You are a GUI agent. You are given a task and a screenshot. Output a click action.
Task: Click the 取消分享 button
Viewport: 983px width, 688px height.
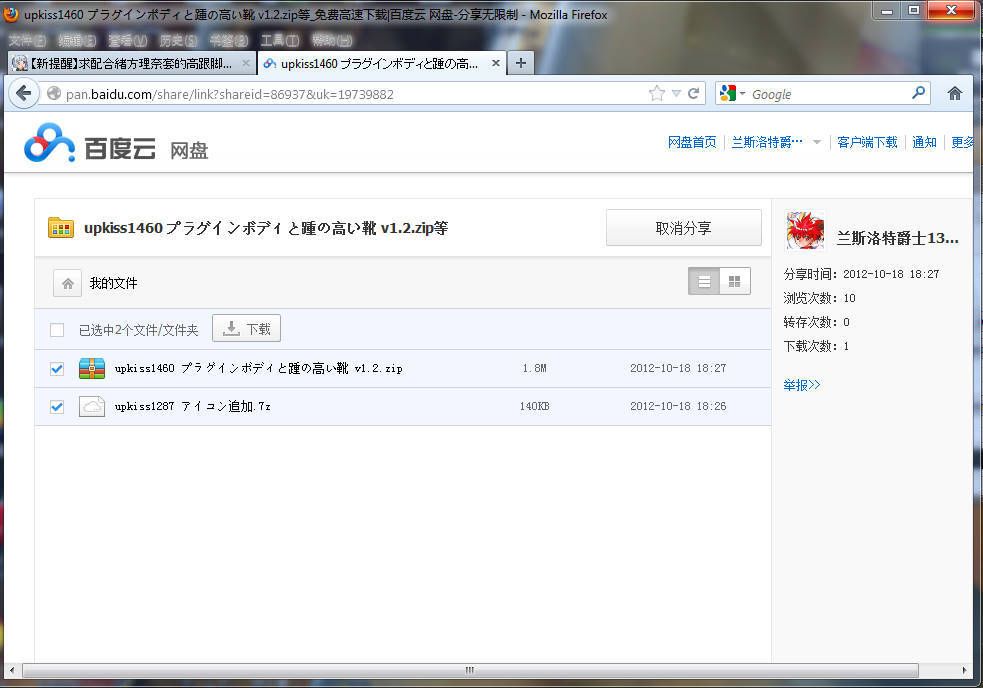coord(683,228)
